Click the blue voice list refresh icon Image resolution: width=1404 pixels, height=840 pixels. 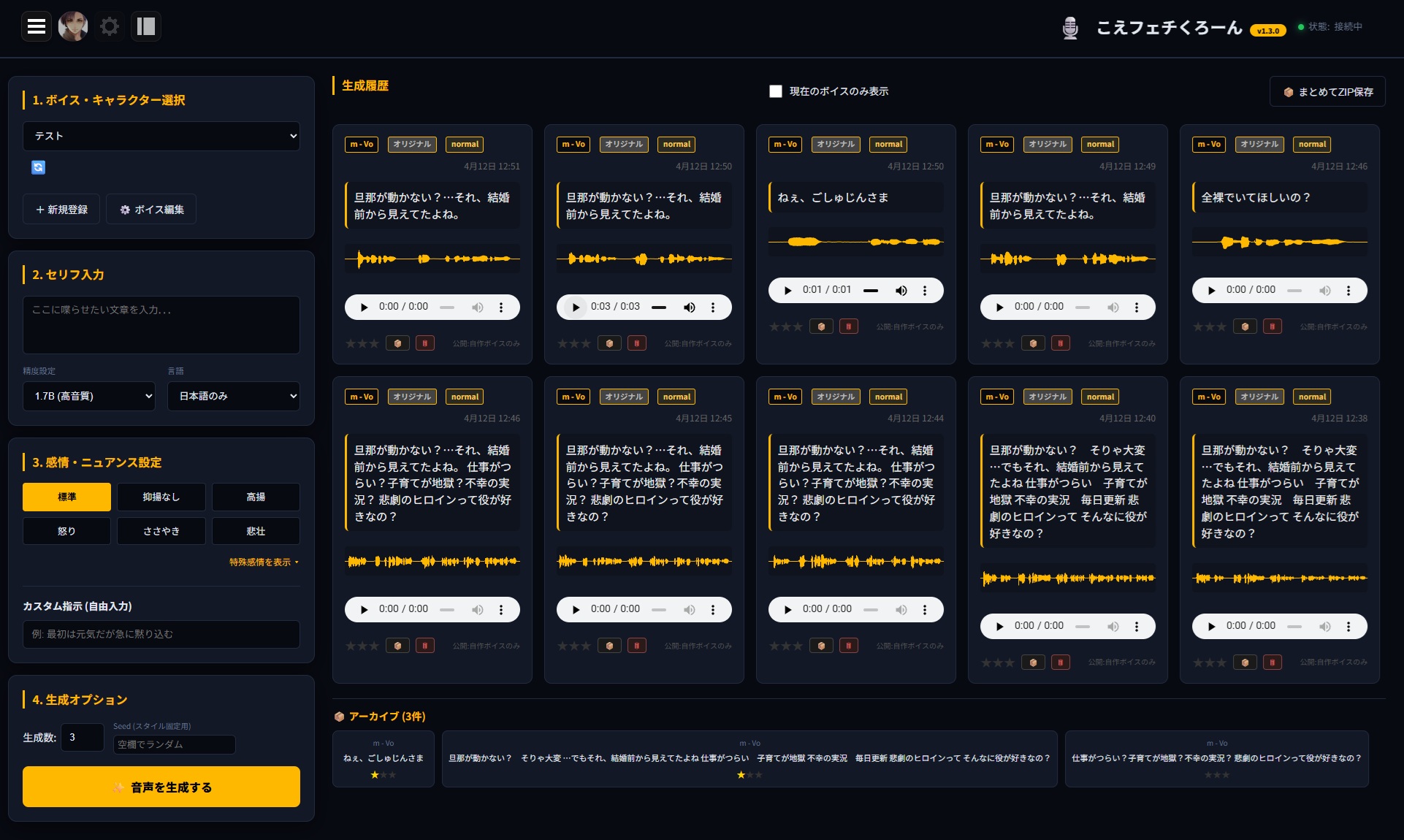[39, 167]
